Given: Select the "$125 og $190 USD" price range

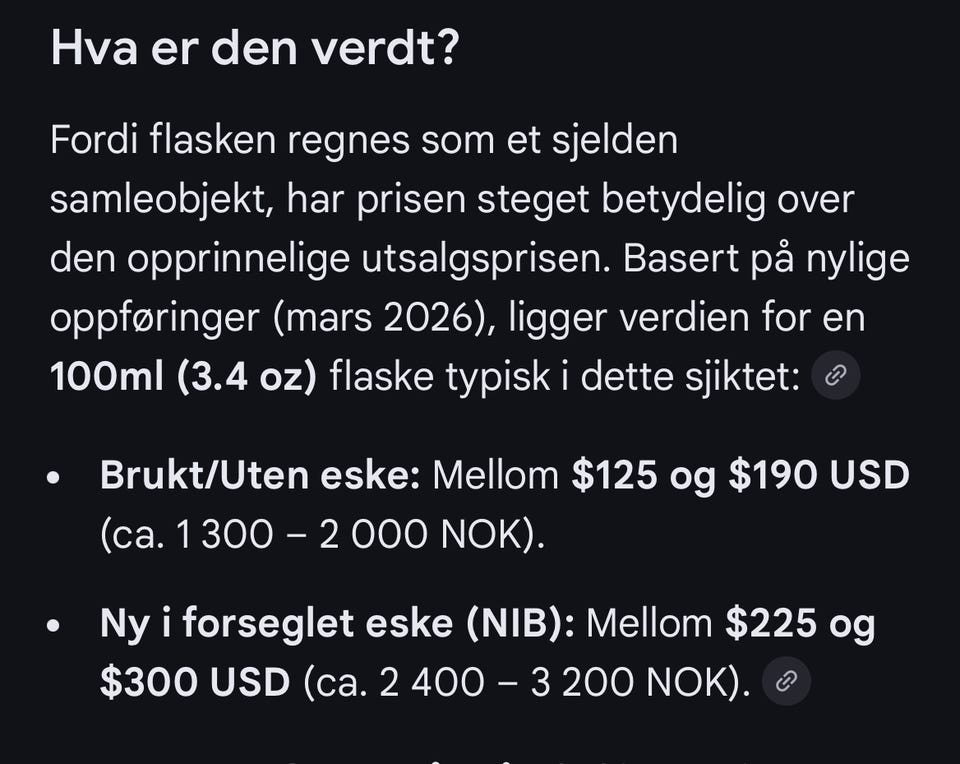Looking at the screenshot, I should click(740, 475).
